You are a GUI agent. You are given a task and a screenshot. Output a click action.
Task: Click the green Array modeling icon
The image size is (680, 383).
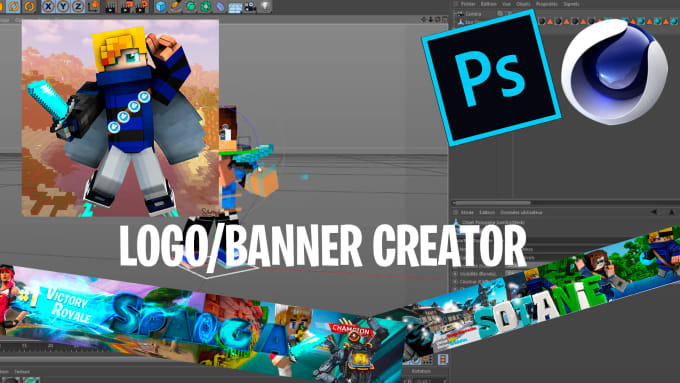(x=206, y=7)
